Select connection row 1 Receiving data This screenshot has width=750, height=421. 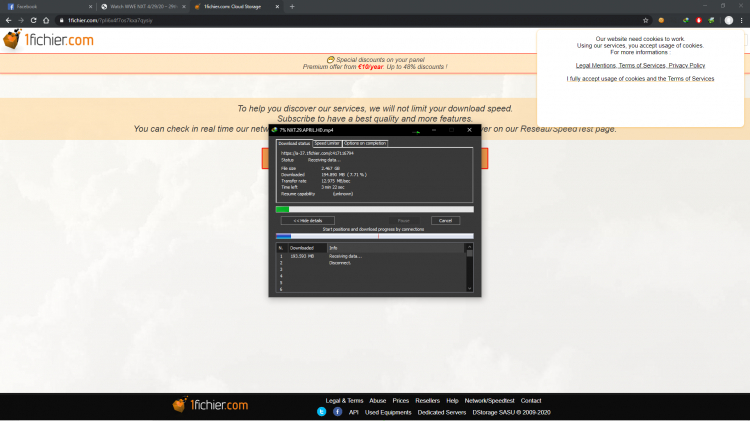pyautogui.click(x=371, y=256)
